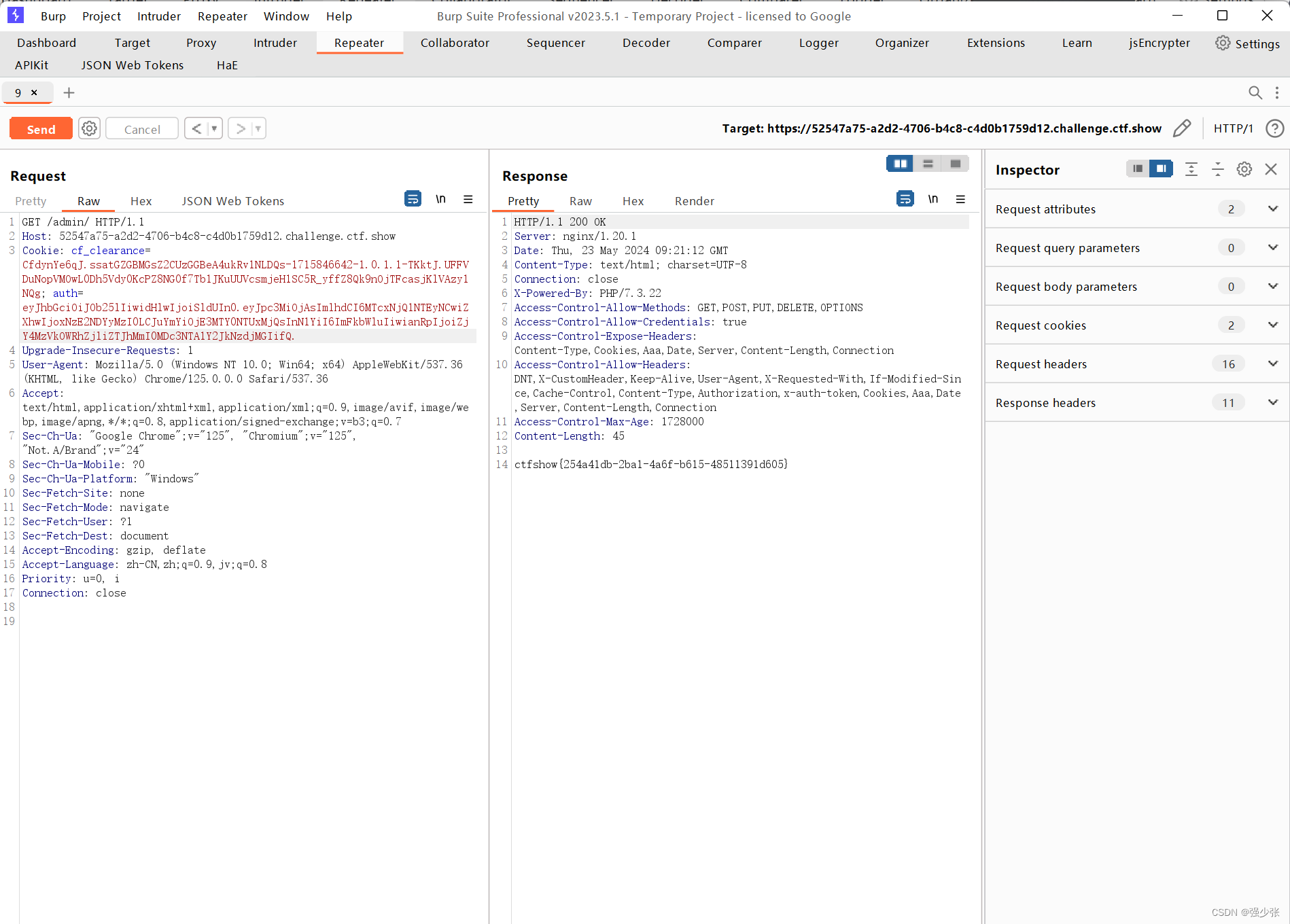Select side-by-side request/response layout
The height and width of the screenshot is (924, 1290).
(x=900, y=164)
